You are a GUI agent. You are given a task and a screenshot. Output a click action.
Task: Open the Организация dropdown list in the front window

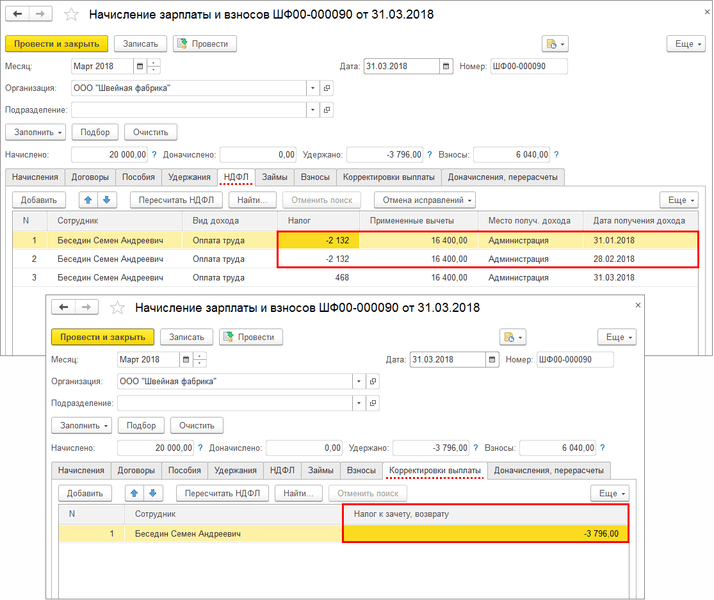pyautogui.click(x=359, y=381)
